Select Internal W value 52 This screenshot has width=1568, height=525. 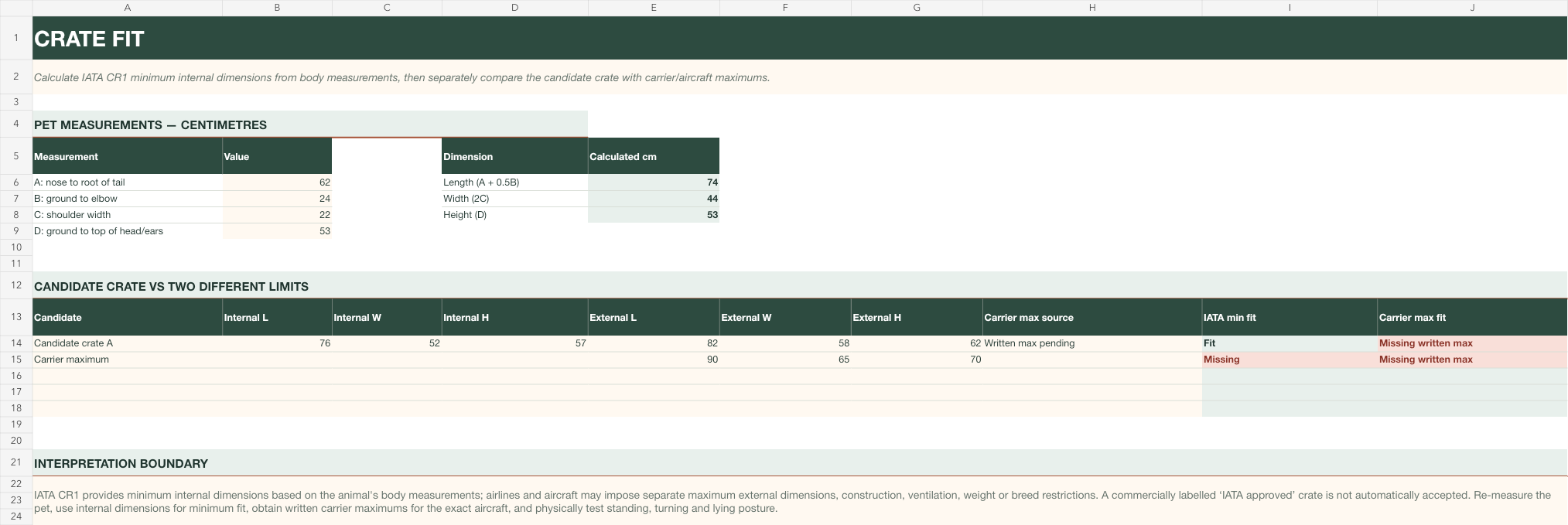pyautogui.click(x=387, y=343)
